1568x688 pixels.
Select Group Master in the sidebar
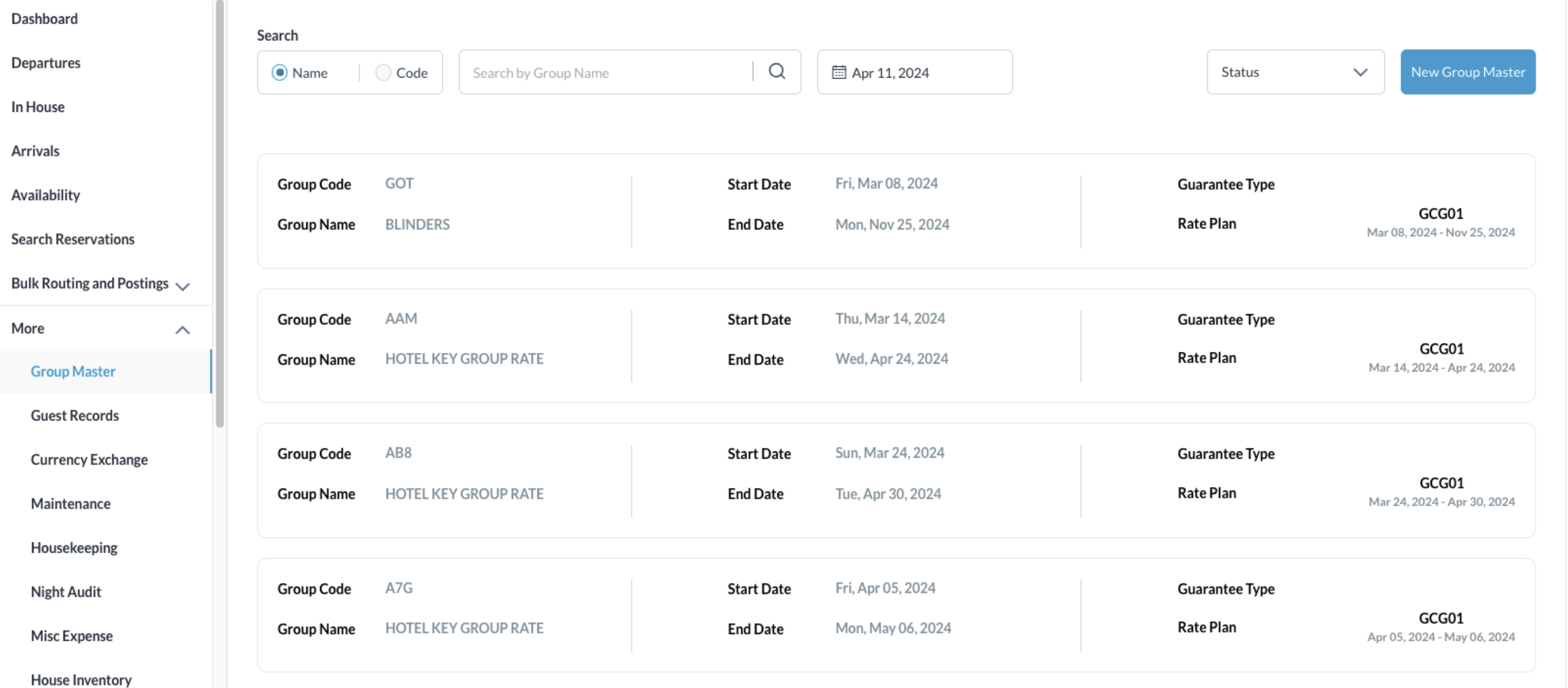tap(73, 371)
